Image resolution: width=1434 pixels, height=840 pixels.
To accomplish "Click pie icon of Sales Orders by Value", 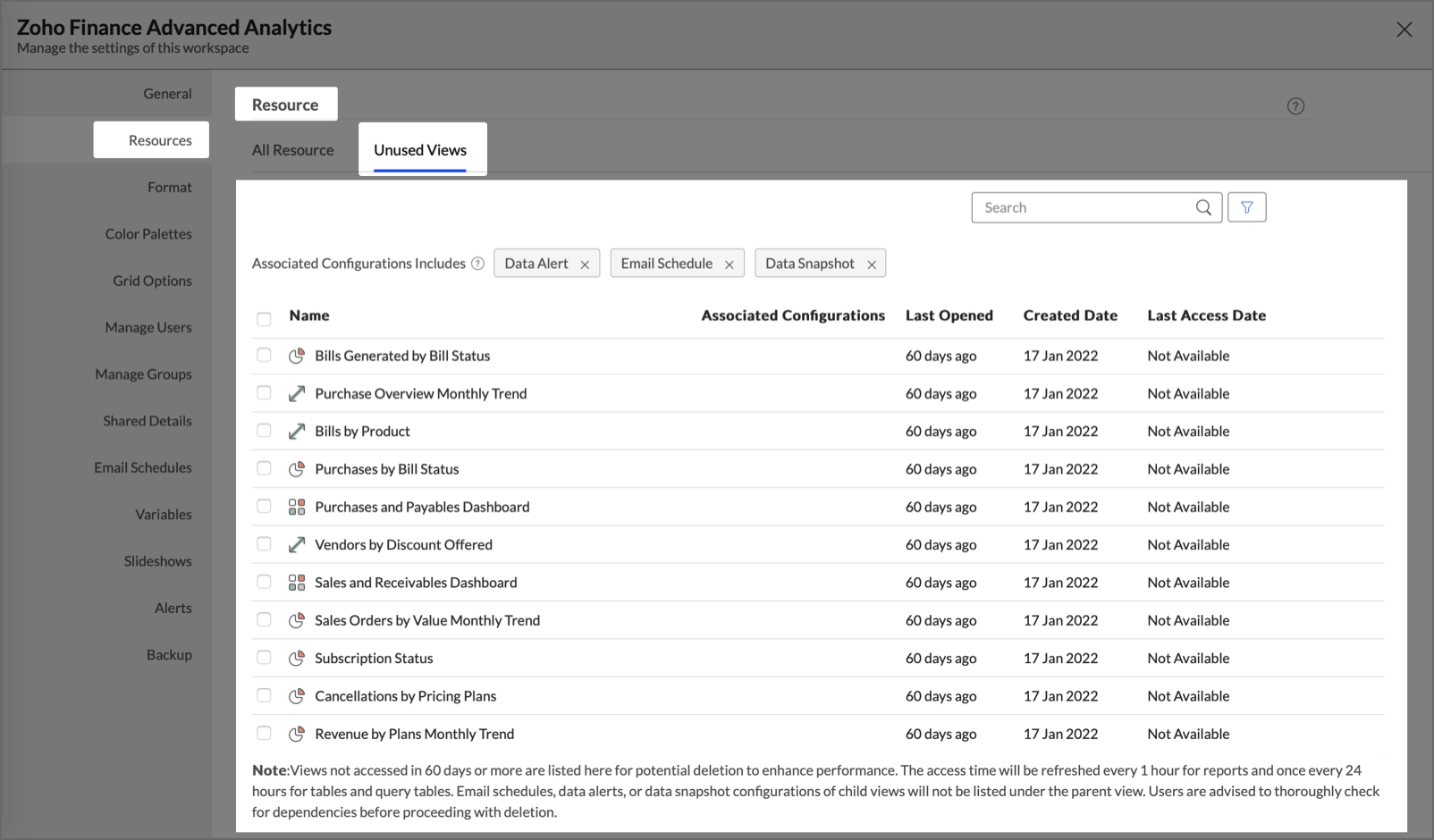I will 297,620.
